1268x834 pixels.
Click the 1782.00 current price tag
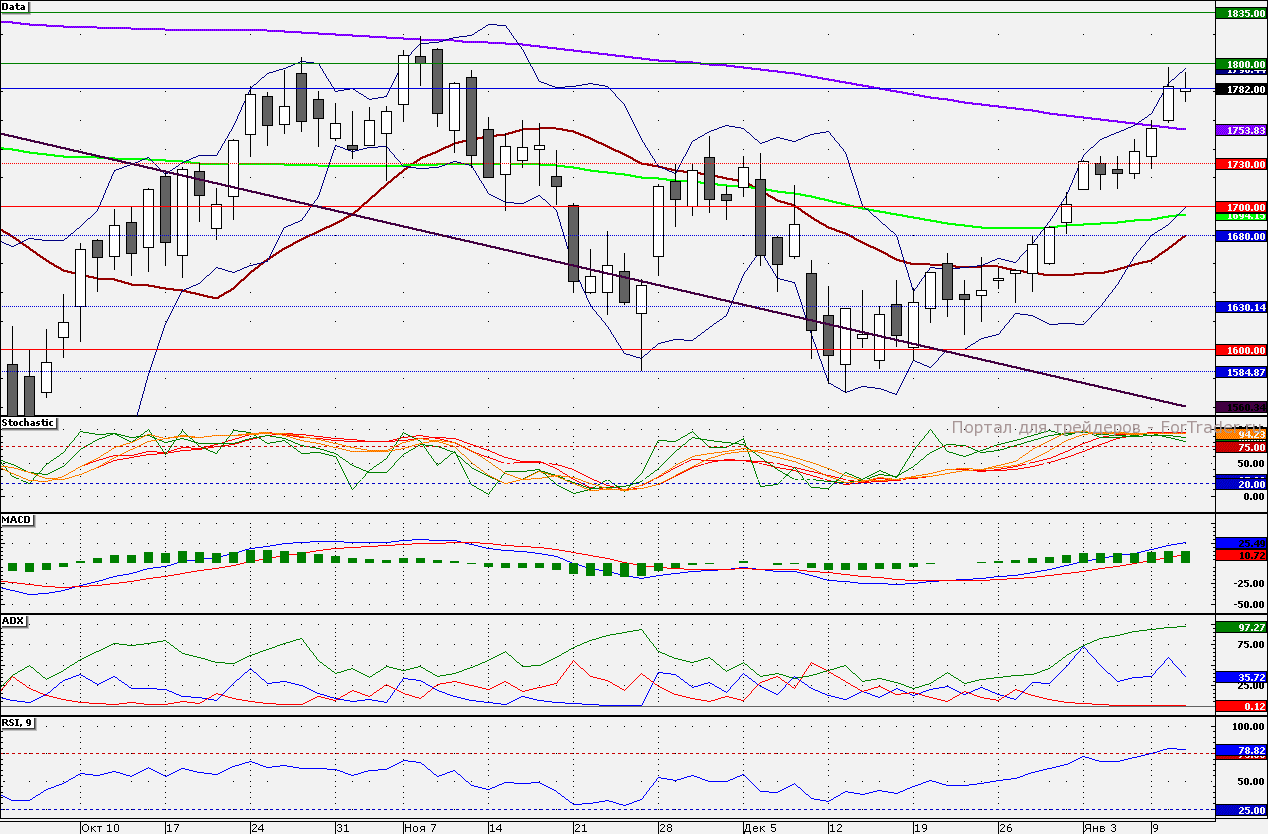click(x=1241, y=89)
